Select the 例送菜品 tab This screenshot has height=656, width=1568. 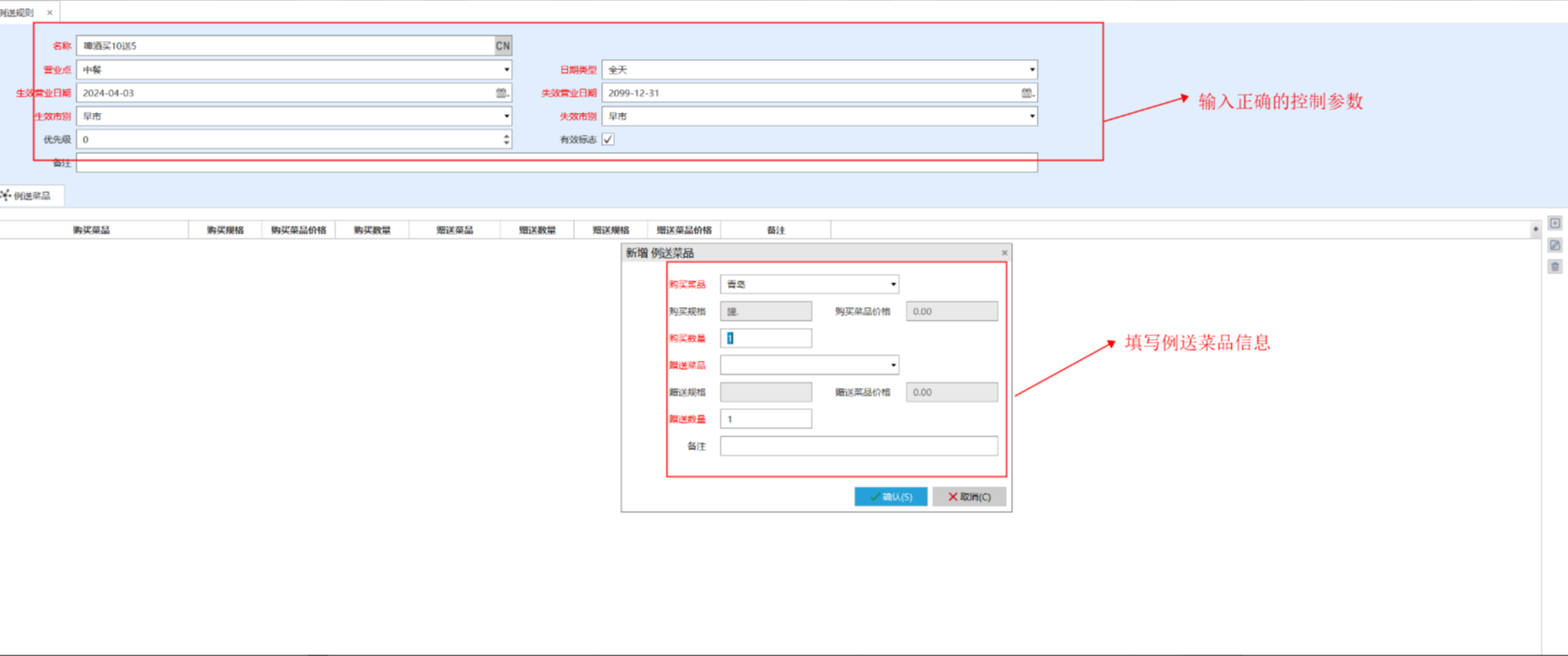[31, 196]
